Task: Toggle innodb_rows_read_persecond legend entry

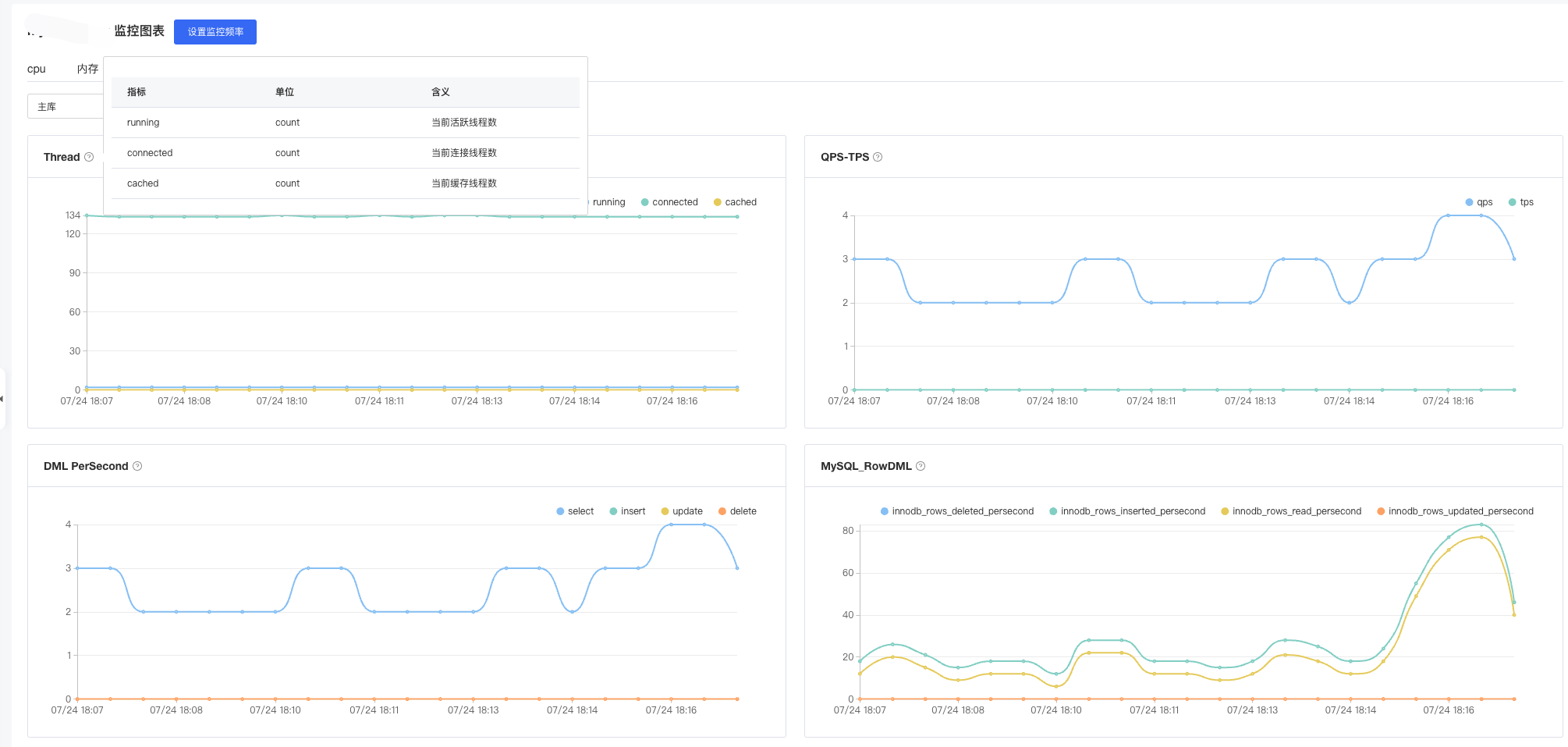Action: (1291, 511)
